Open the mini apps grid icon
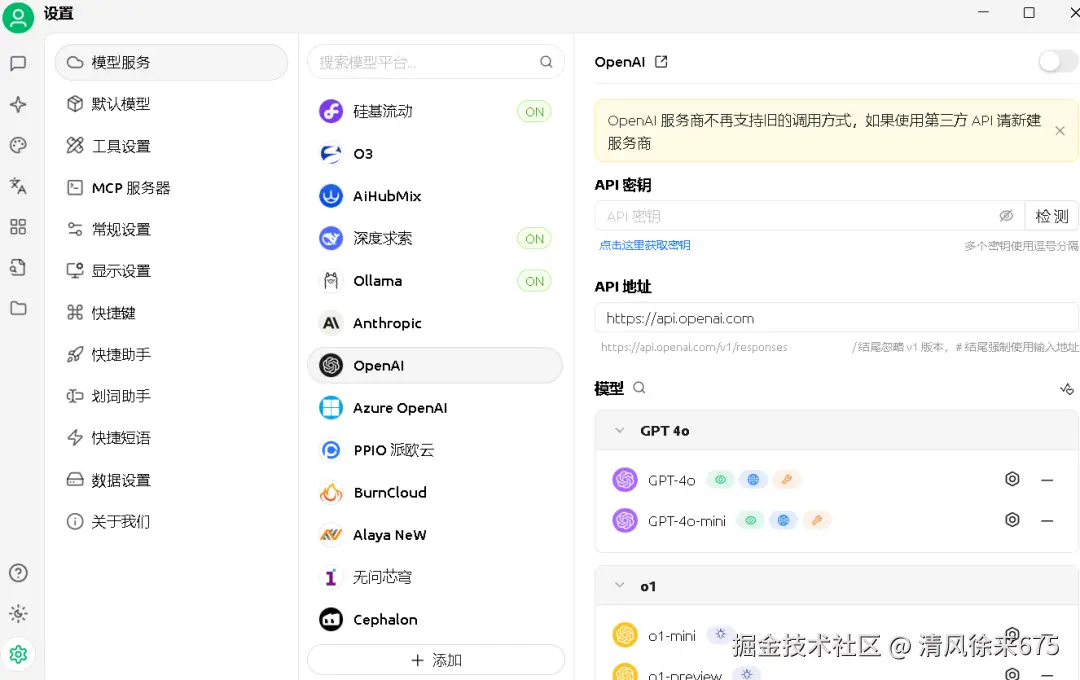Screen dimensions: 1080x680 pos(18,227)
